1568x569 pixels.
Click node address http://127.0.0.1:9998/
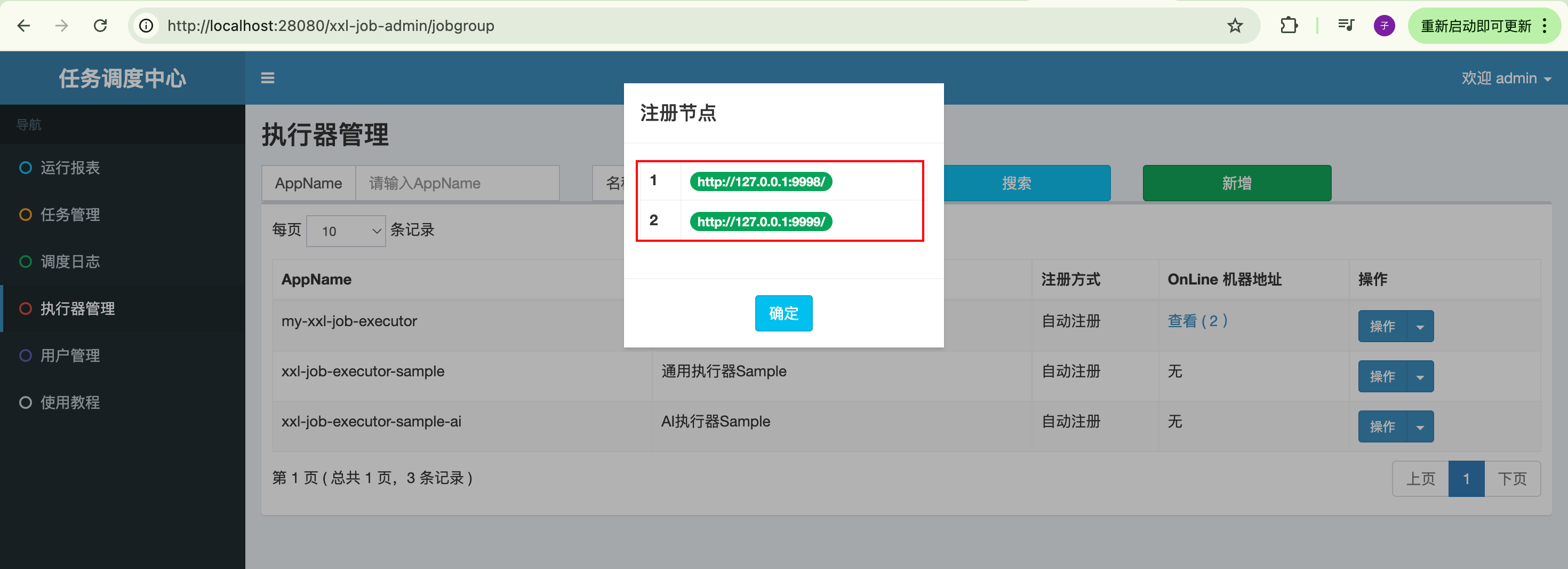pos(761,181)
